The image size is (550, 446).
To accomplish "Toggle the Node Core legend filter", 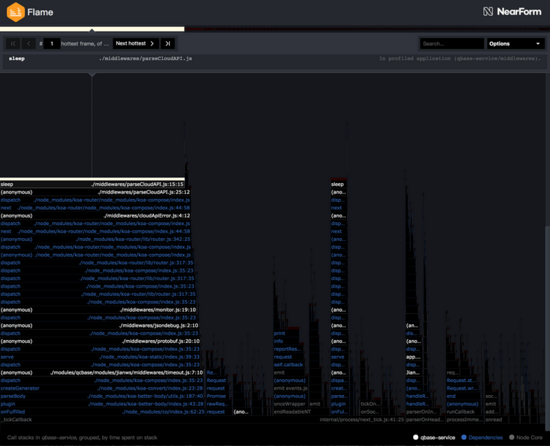I will (526, 437).
